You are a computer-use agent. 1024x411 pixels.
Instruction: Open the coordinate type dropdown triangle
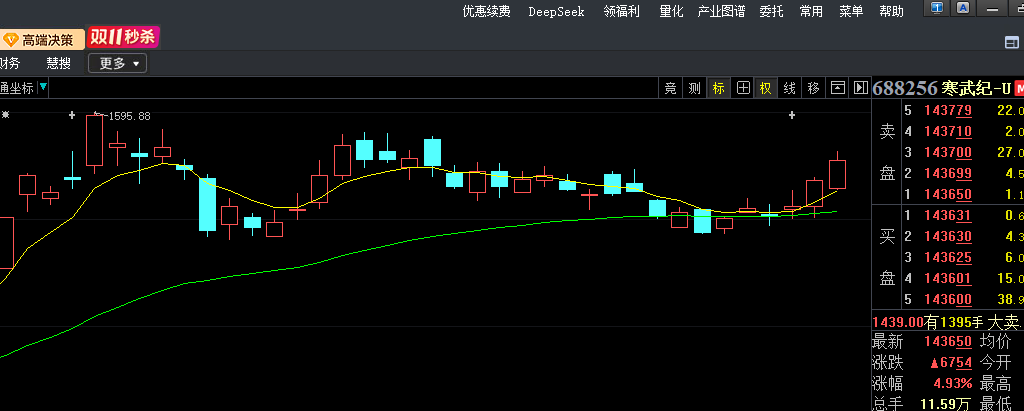pyautogui.click(x=43, y=88)
